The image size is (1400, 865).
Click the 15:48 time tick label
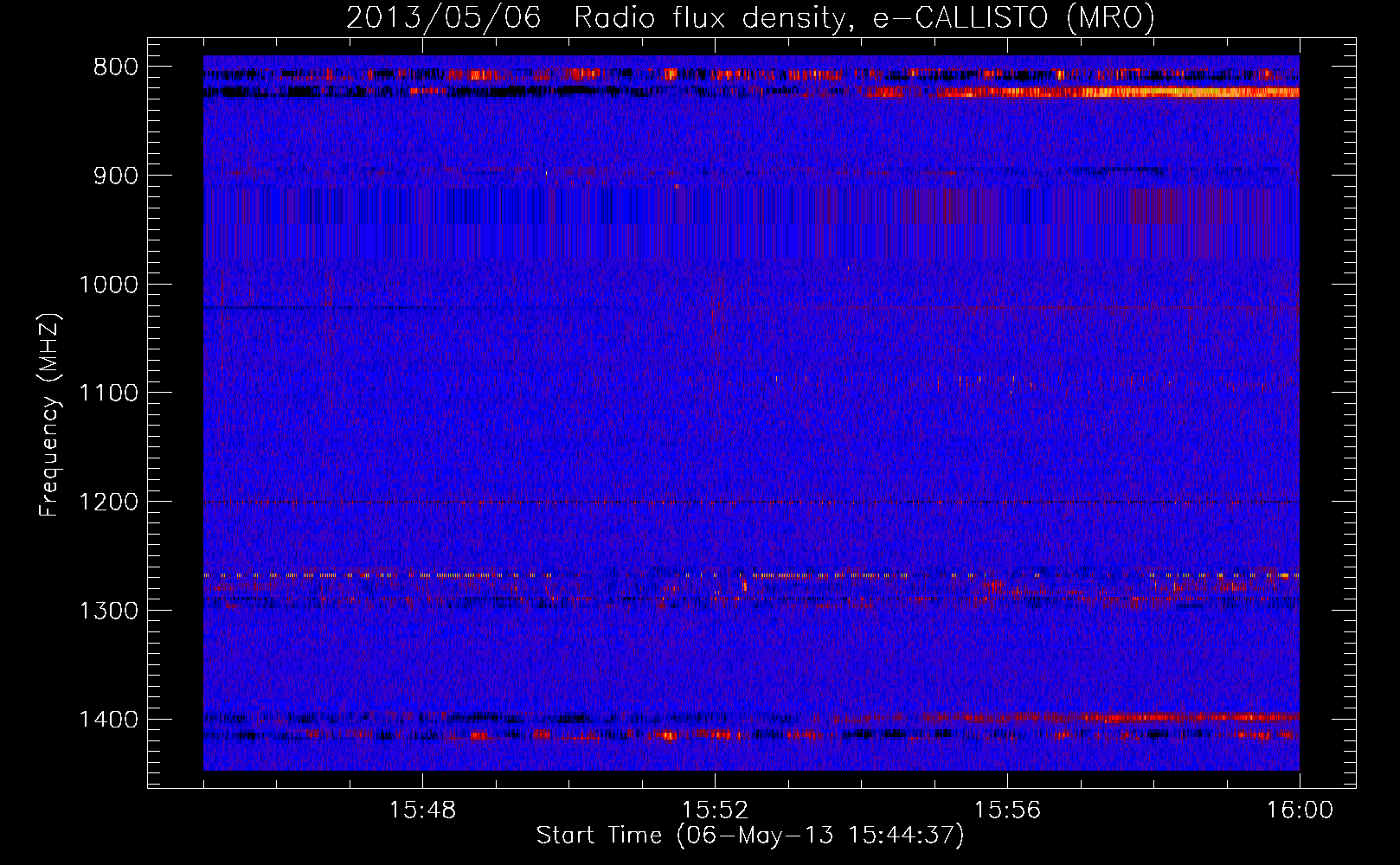(x=422, y=811)
